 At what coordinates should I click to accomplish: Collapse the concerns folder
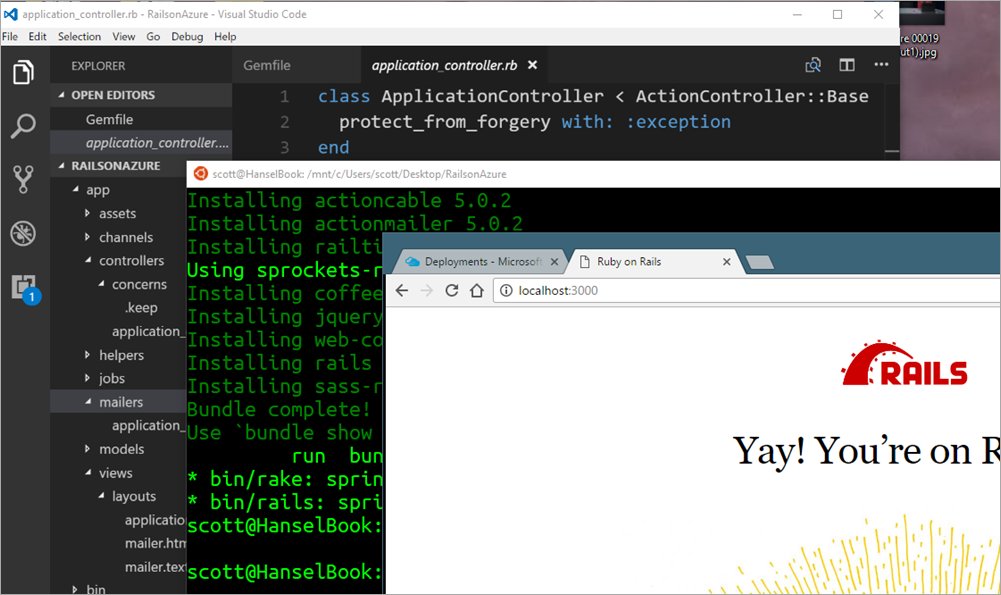[x=101, y=284]
